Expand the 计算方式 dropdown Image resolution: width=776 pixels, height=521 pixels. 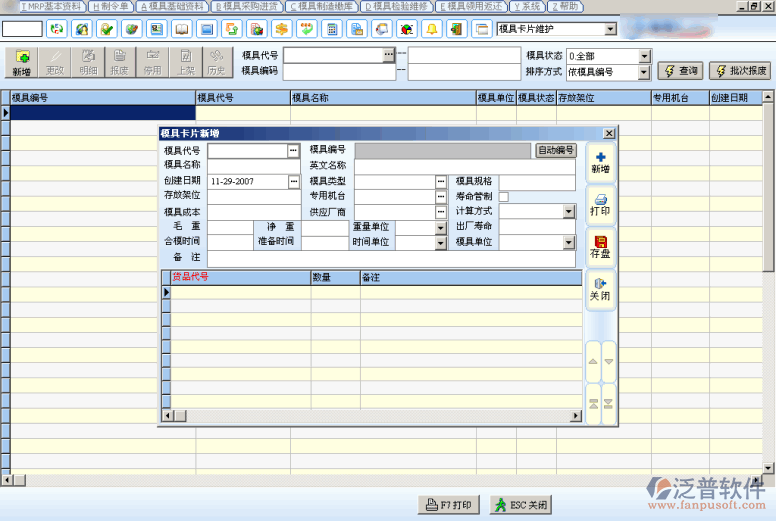(x=568, y=212)
